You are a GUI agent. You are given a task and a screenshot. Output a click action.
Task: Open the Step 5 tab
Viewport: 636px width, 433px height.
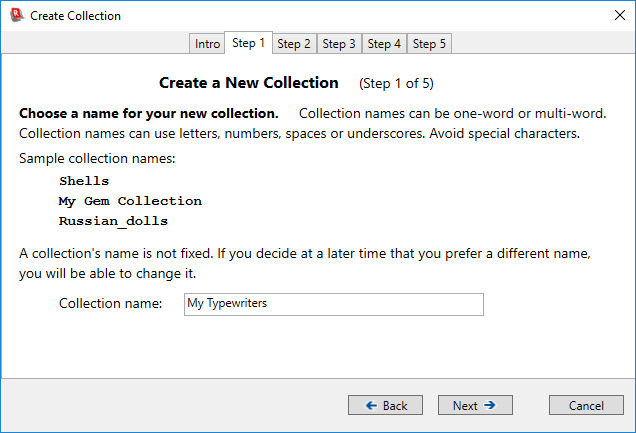[430, 44]
